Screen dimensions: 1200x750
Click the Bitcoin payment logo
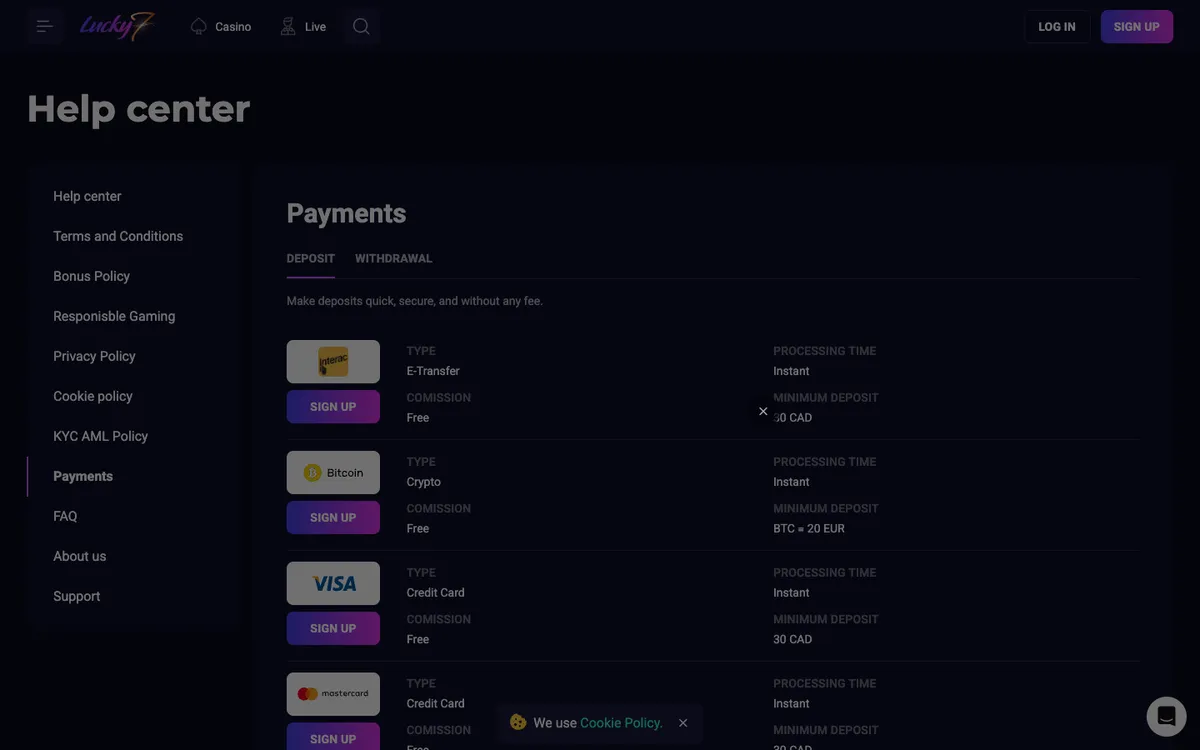[333, 472]
